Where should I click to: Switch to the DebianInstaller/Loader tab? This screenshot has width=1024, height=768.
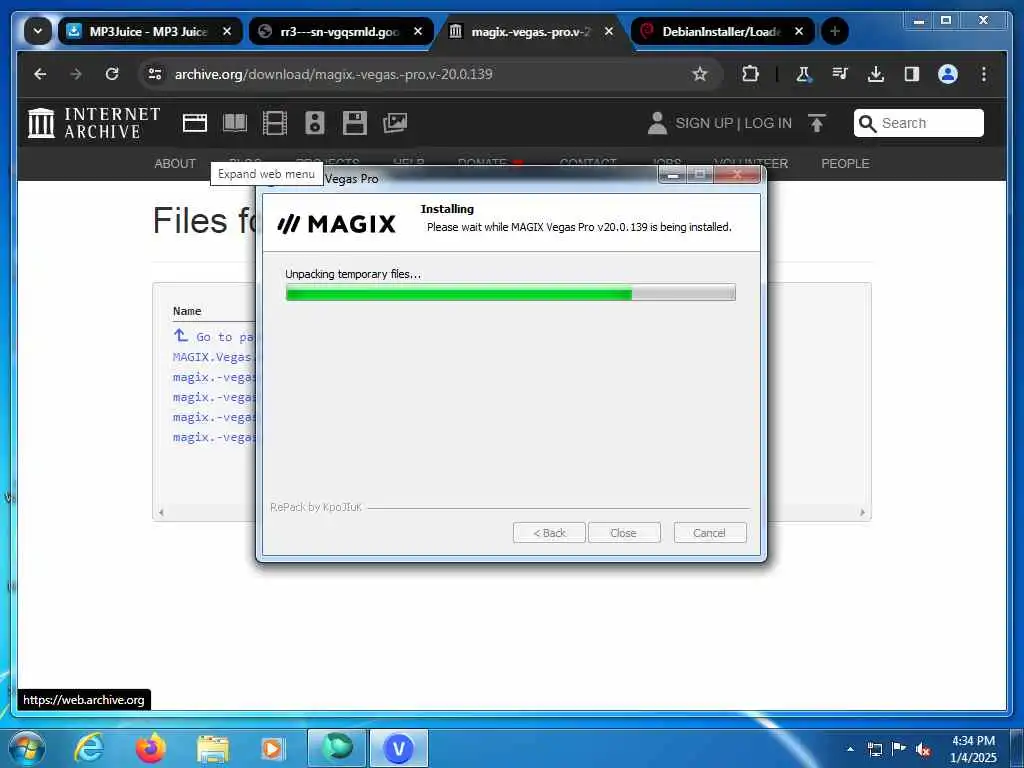(x=722, y=31)
